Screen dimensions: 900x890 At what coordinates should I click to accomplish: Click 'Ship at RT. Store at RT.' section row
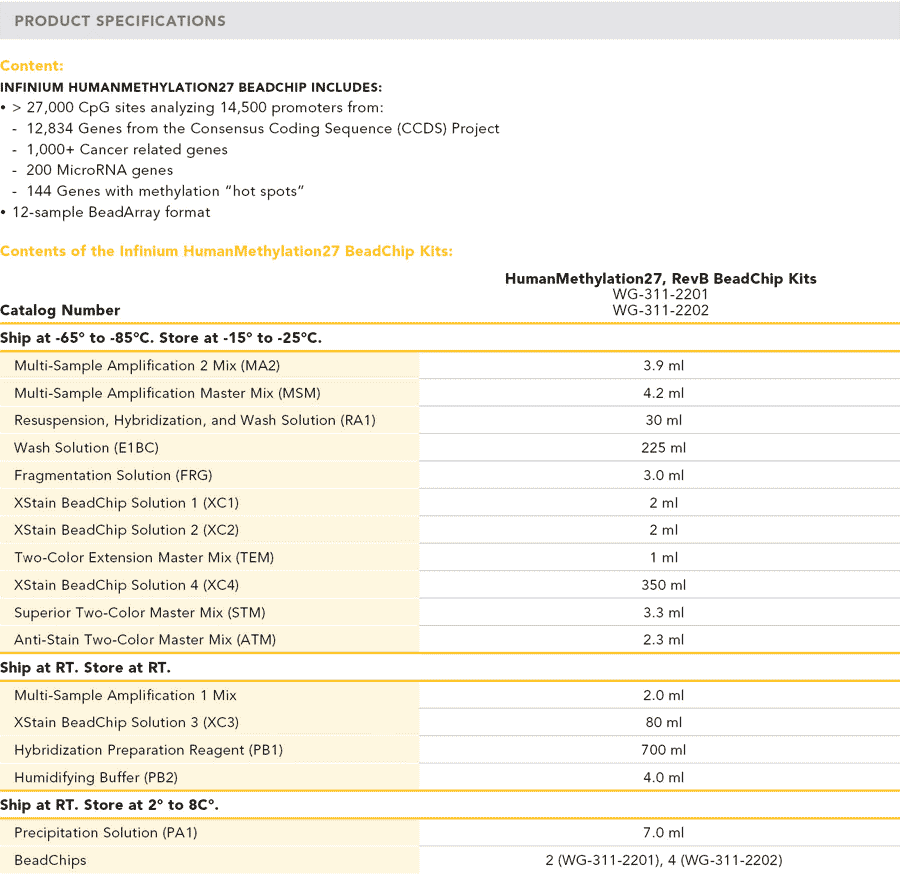(450, 668)
